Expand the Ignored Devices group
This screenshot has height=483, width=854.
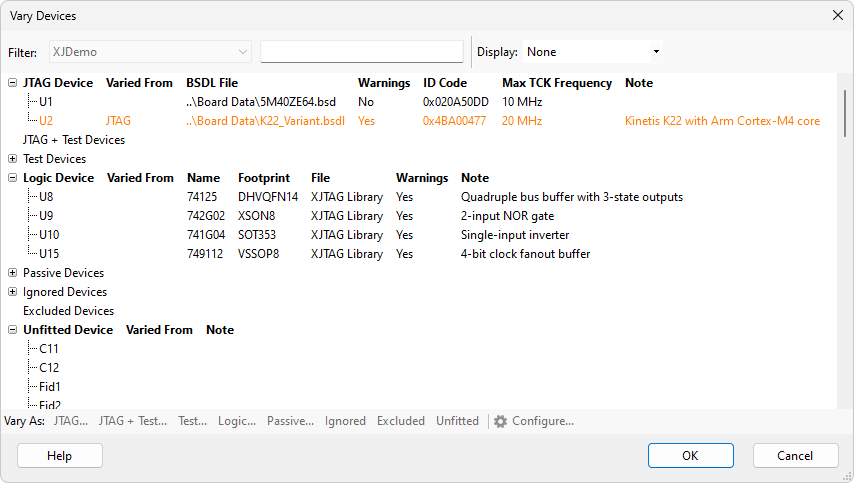(x=12, y=292)
